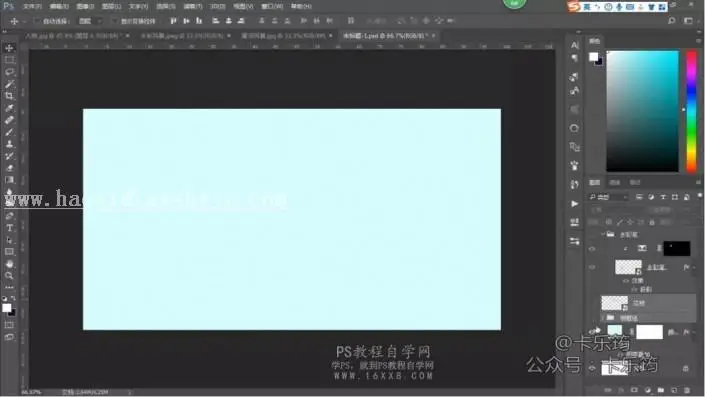
Task: Select the Gradient tool
Action: tap(9, 180)
